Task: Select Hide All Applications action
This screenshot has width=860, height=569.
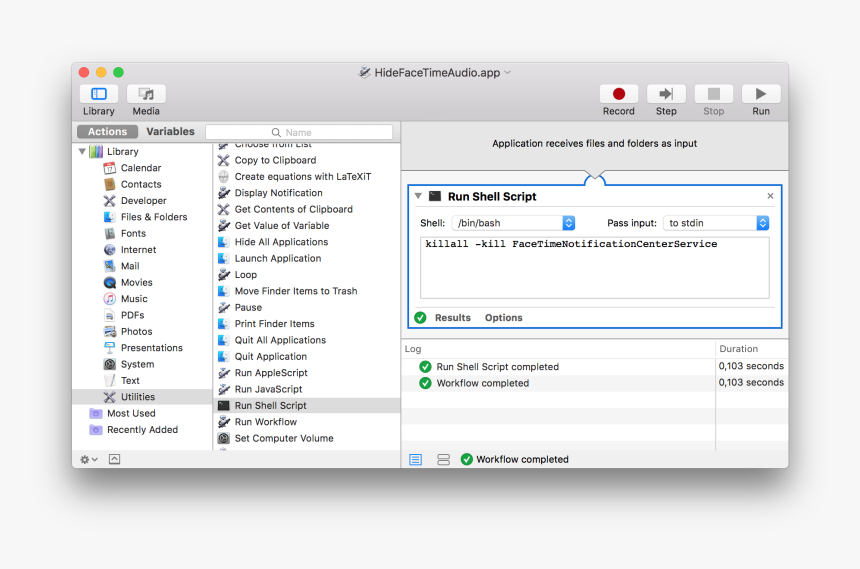Action: 307,242
